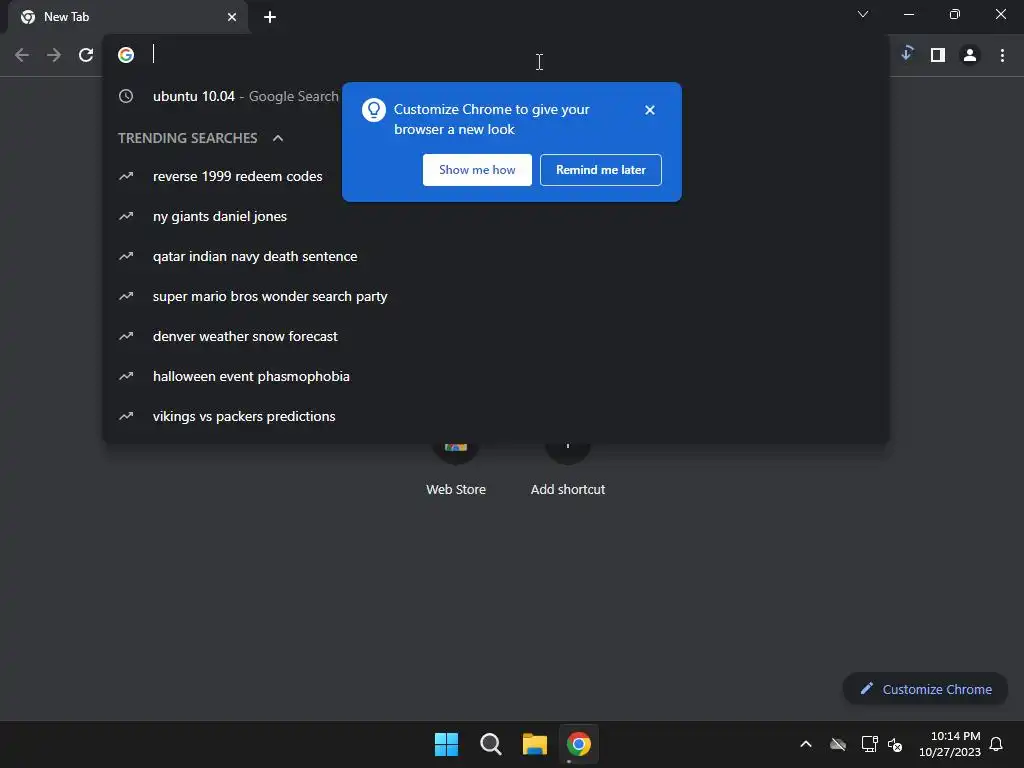Open the Chrome update download icon

point(906,54)
